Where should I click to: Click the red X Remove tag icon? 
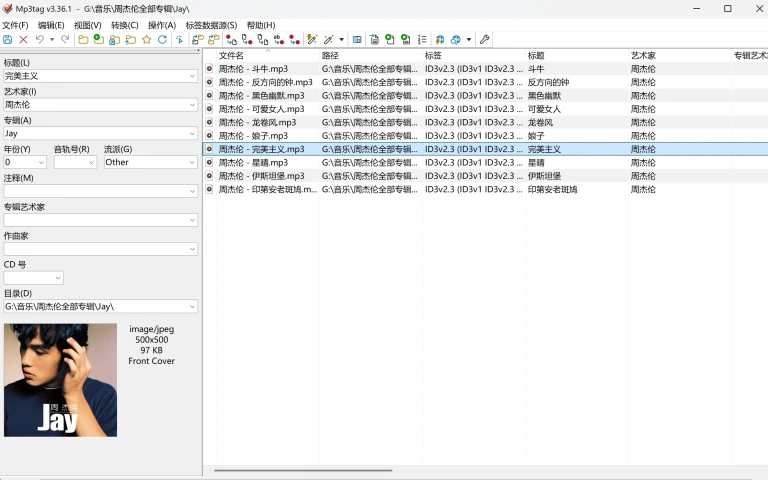tap(23, 40)
